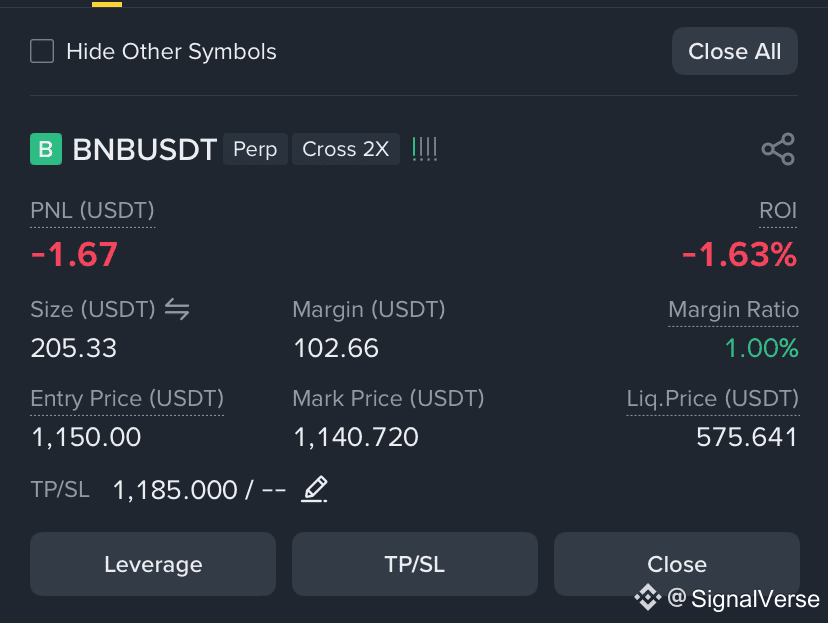Open the TP/SL settings button
The width and height of the screenshot is (828, 623).
click(415, 564)
